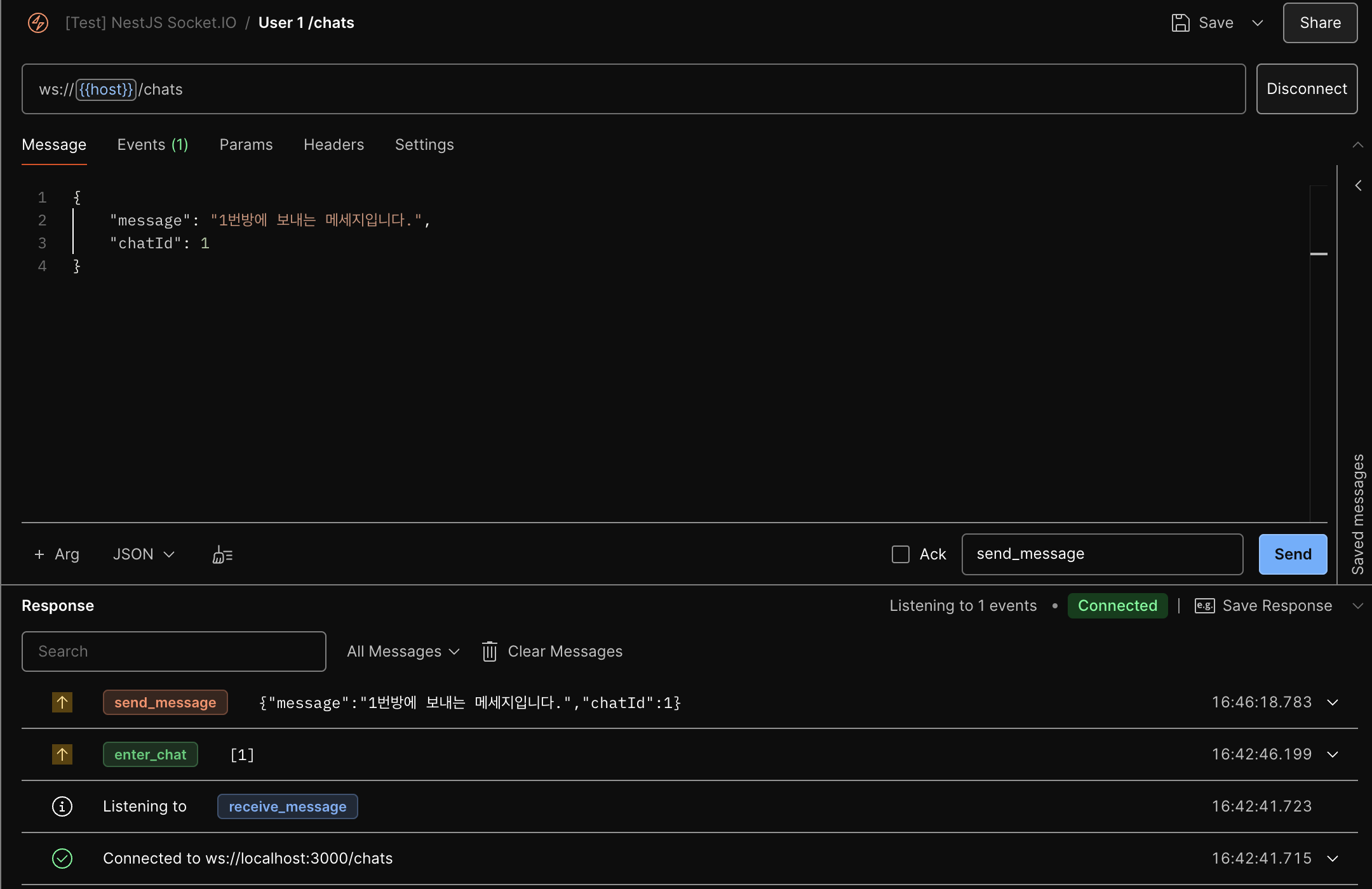Click the info icon beside Listening to

(x=62, y=806)
